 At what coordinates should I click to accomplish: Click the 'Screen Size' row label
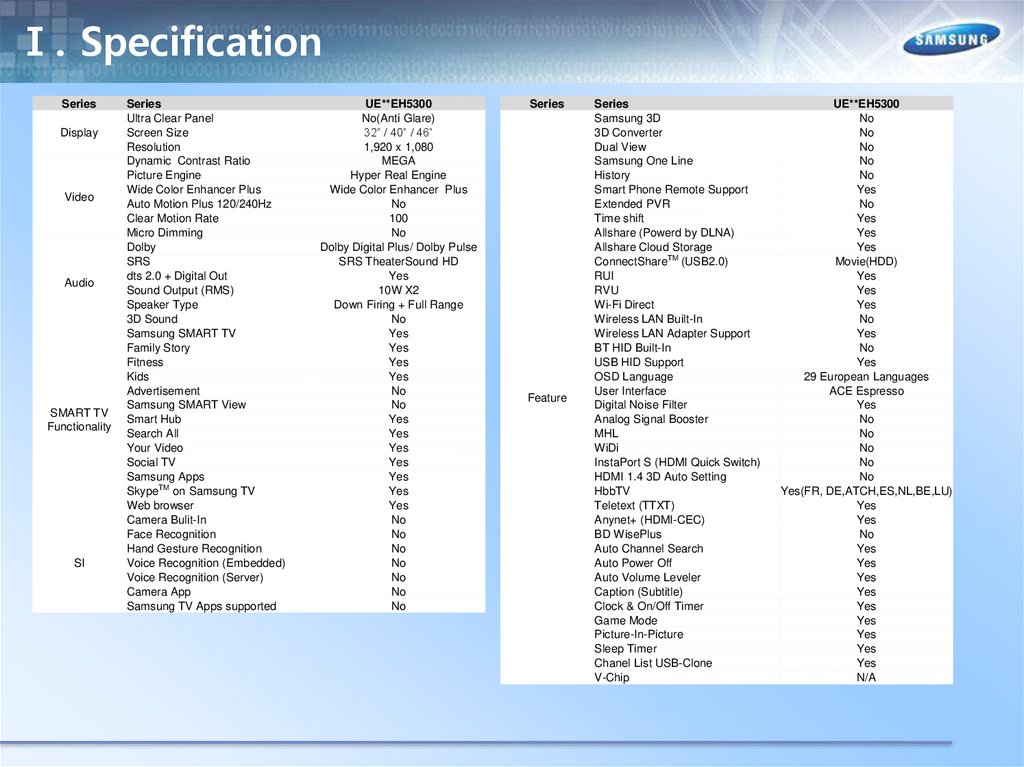157,133
